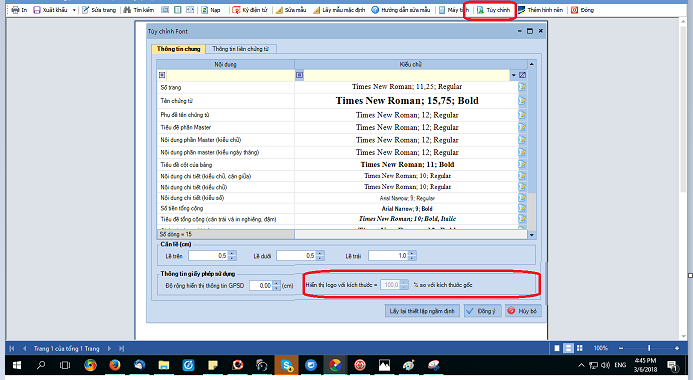Adjust Lề trên value with stepper arrows
This screenshot has width=693, height=380.
coord(232,256)
